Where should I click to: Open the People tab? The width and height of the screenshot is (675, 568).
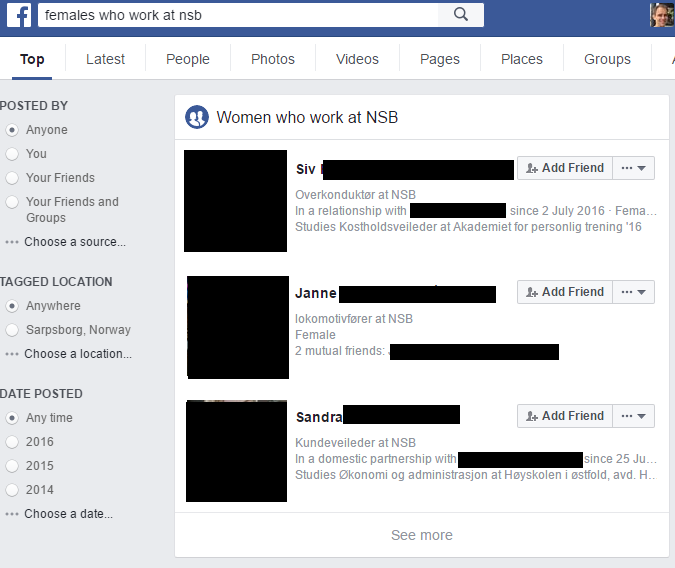tap(188, 59)
